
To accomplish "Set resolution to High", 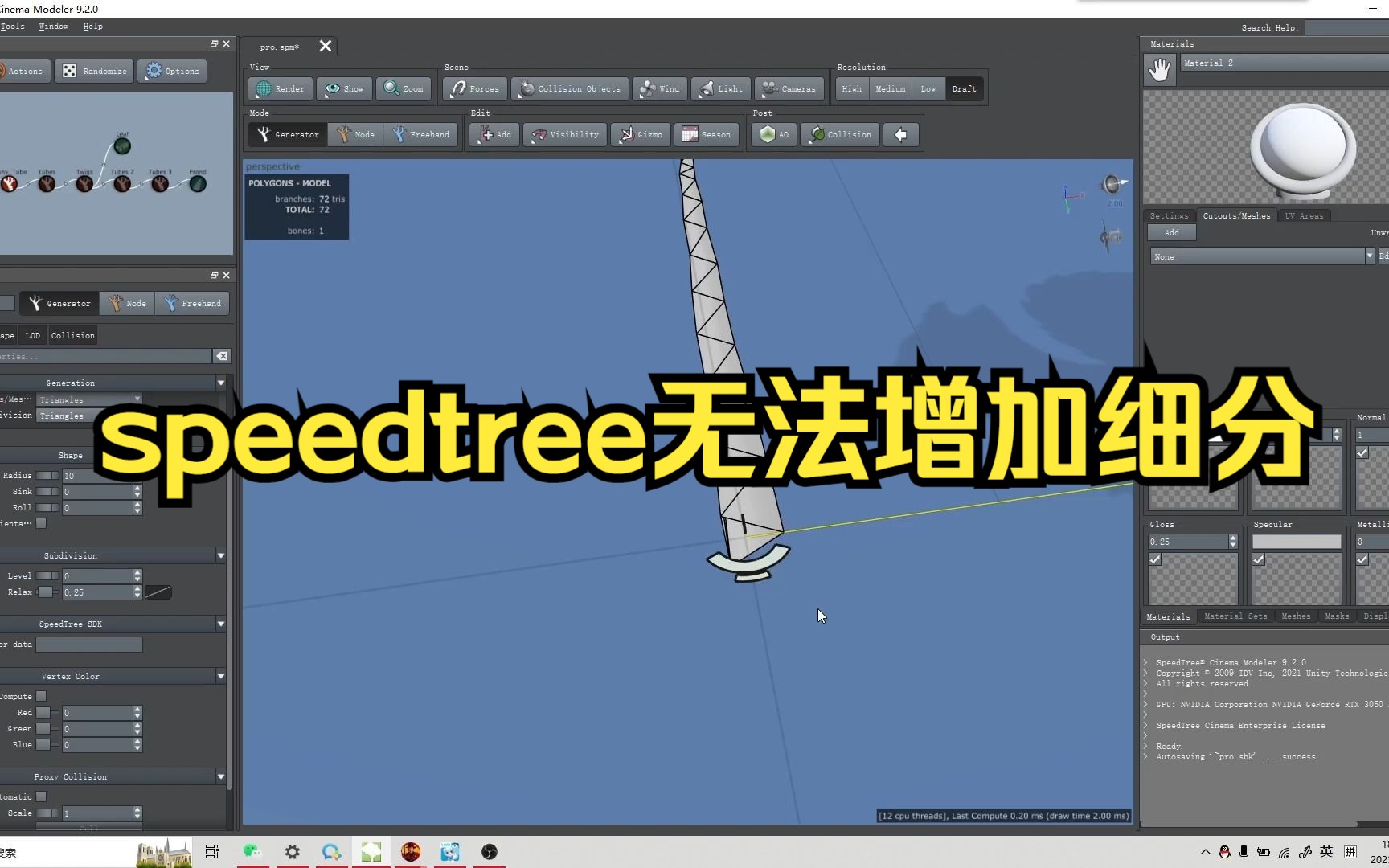I will [852, 88].
